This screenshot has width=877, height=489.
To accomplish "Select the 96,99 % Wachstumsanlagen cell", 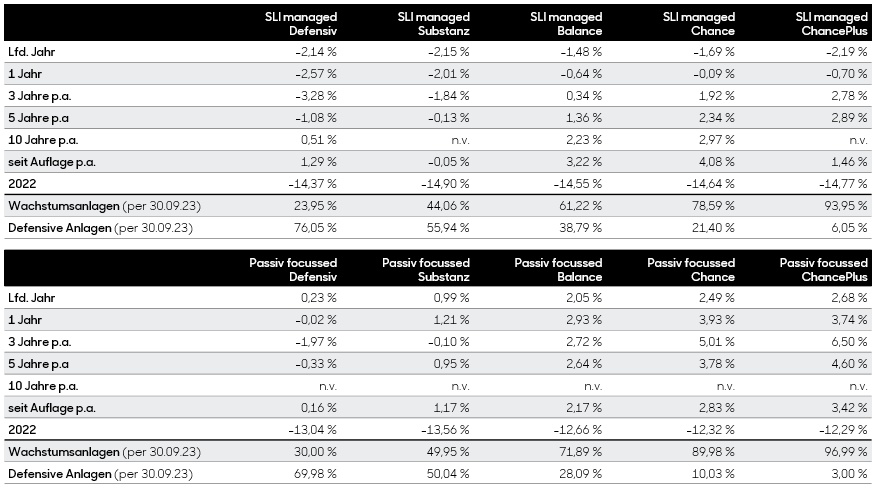I will click(x=845, y=452).
